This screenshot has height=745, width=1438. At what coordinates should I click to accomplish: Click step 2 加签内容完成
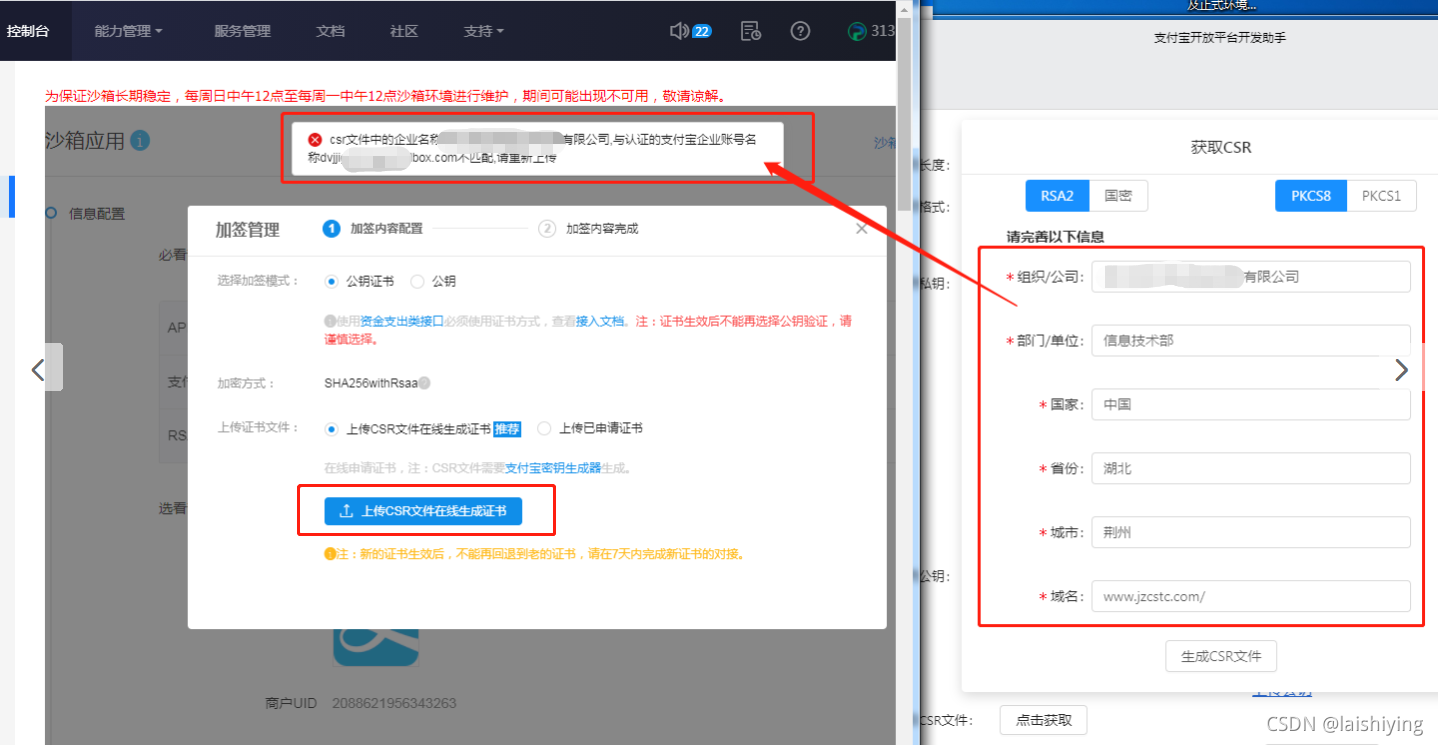click(588, 229)
